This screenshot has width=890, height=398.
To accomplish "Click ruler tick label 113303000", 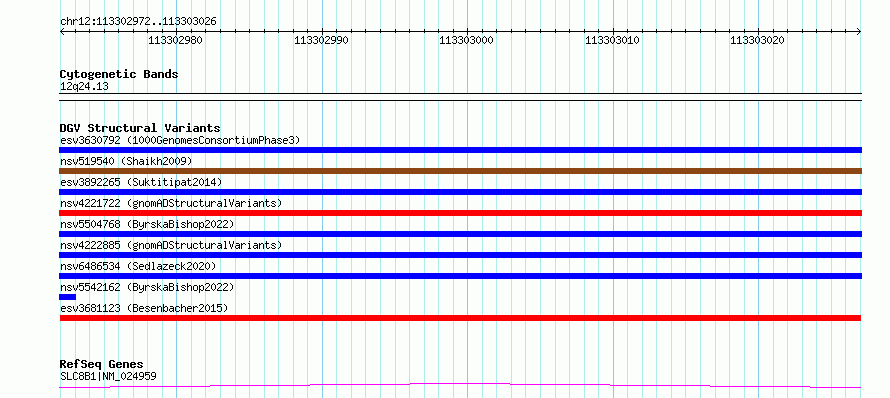I will tap(467, 40).
